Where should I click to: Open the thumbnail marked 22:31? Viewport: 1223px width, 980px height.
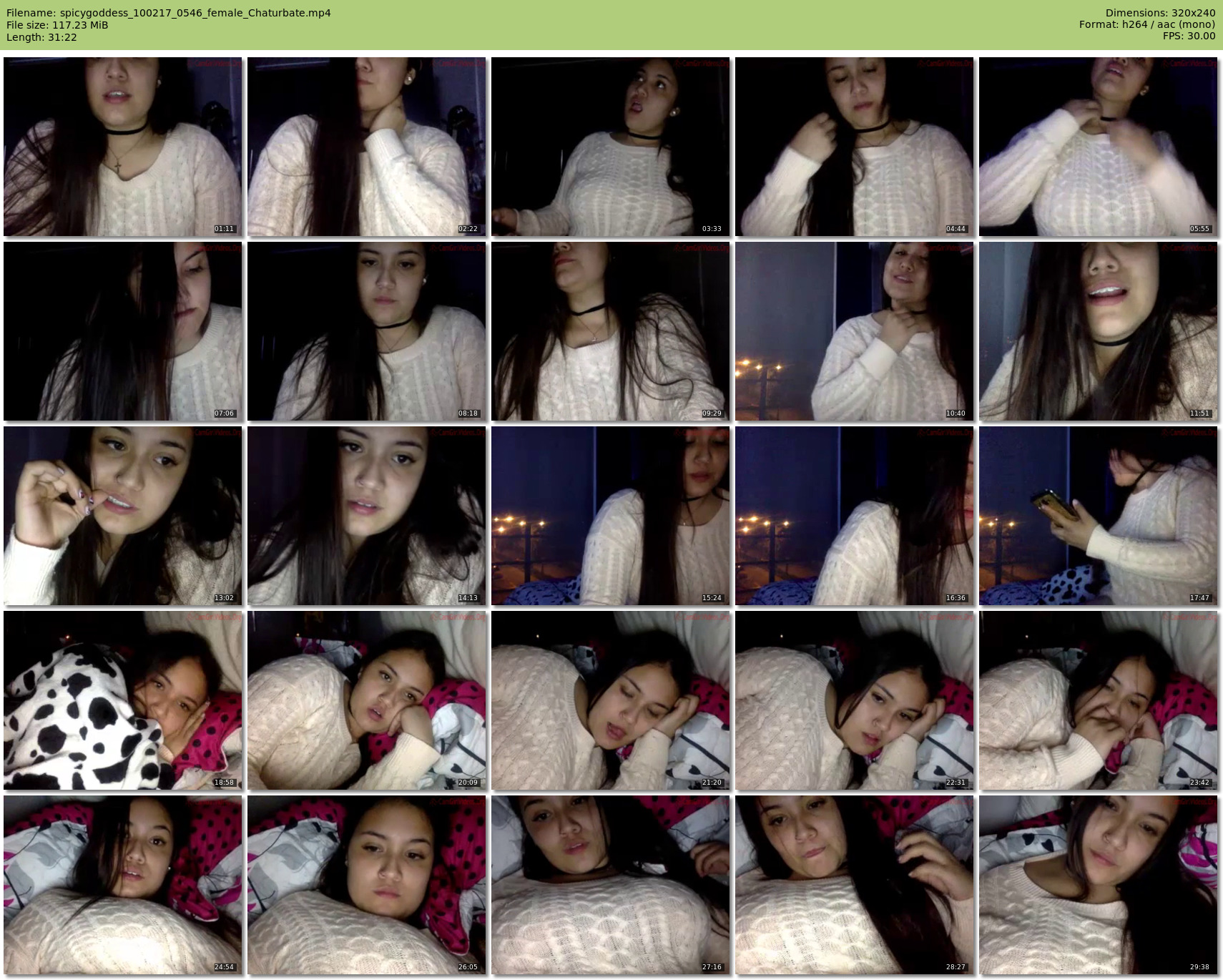[x=854, y=700]
